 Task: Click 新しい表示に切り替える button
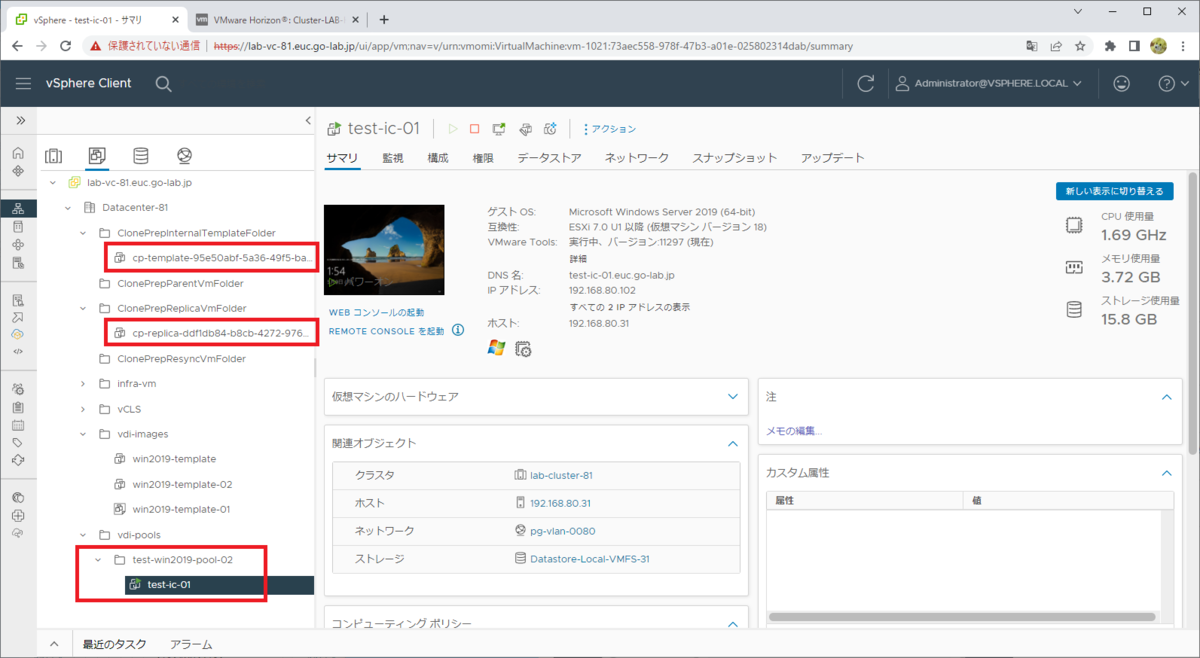pyautogui.click(x=1114, y=191)
